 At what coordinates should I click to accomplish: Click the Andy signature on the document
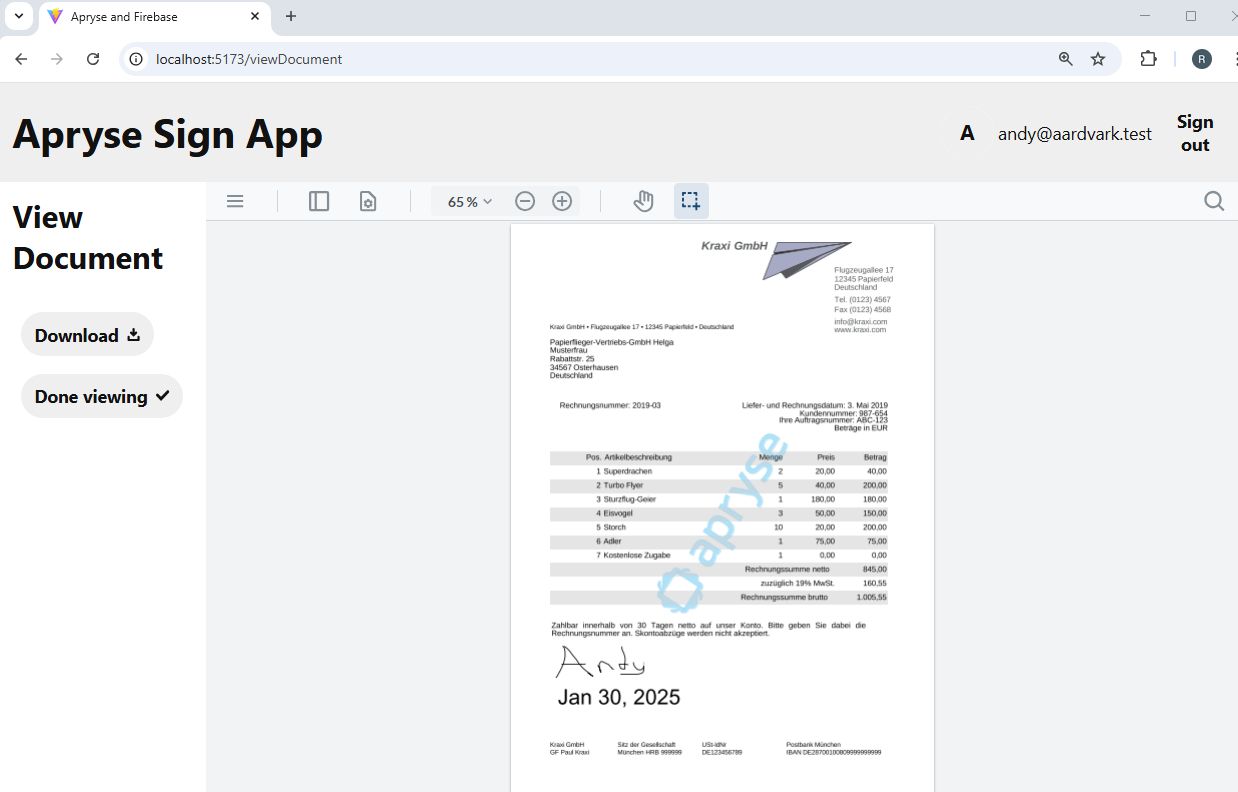pyautogui.click(x=600, y=661)
